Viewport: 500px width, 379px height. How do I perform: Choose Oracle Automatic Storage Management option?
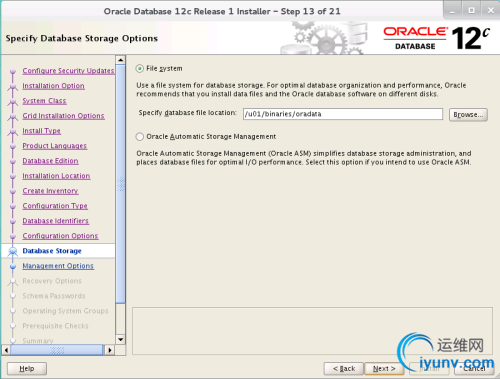click(140, 137)
